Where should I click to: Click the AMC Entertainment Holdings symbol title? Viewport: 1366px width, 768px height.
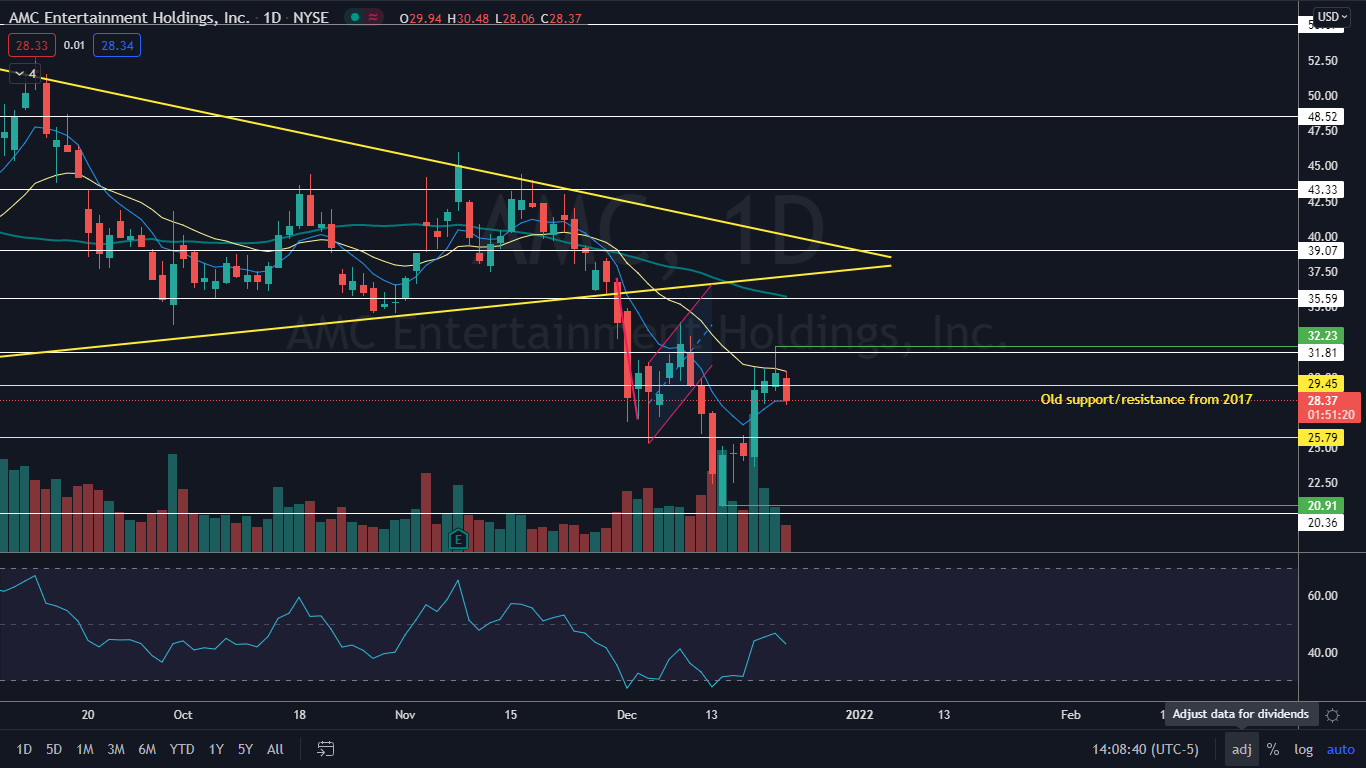pos(130,18)
